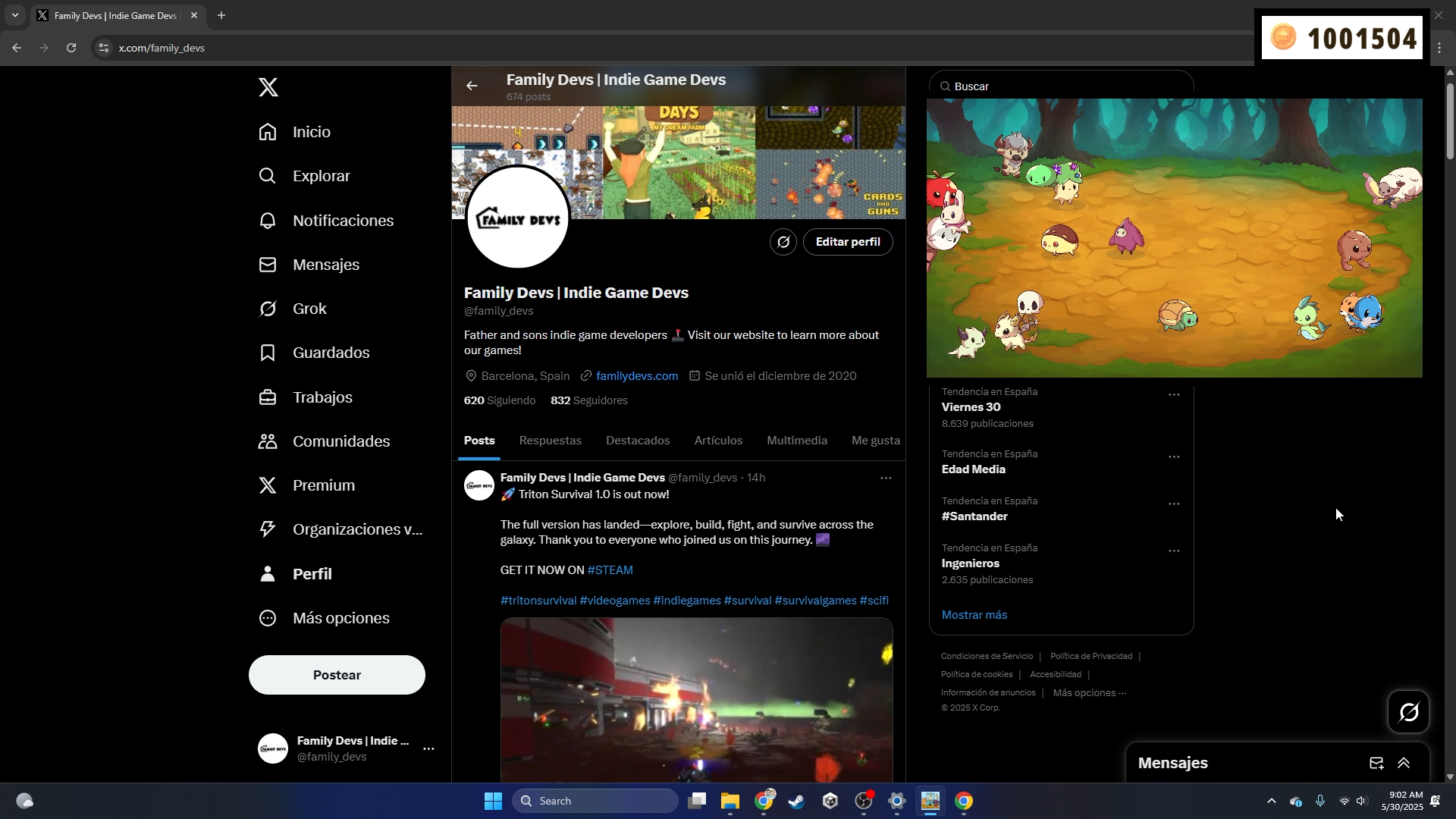Viewport: 1456px width, 819px height.
Task: Open options for Viernes 30 trend
Action: click(x=1174, y=395)
